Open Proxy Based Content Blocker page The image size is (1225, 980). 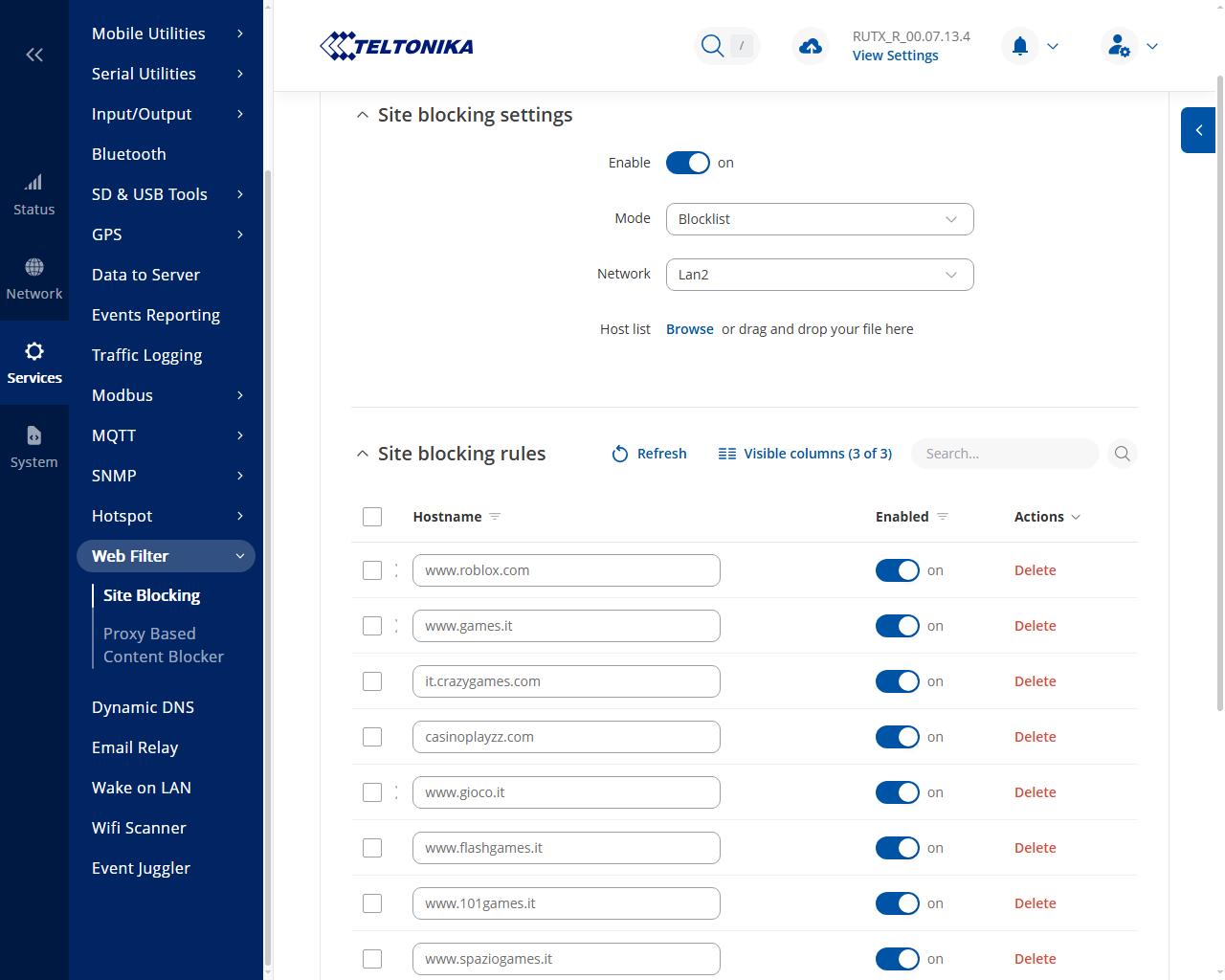tap(164, 645)
